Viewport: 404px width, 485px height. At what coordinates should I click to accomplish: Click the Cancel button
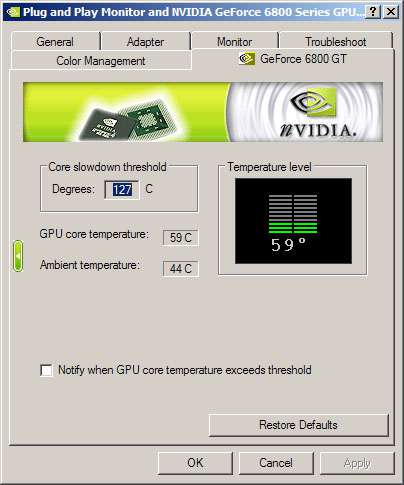pos(276,463)
